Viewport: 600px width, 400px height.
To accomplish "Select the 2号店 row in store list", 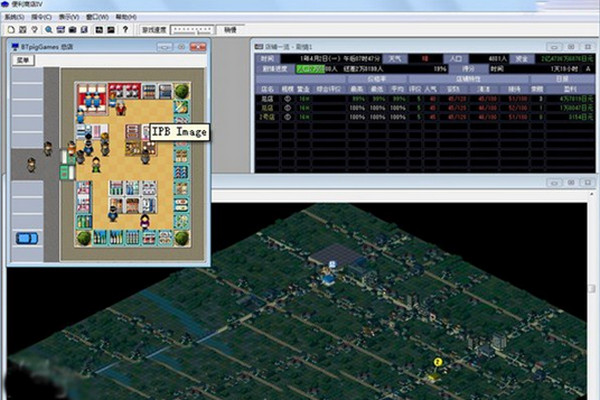I will [x=425, y=118].
